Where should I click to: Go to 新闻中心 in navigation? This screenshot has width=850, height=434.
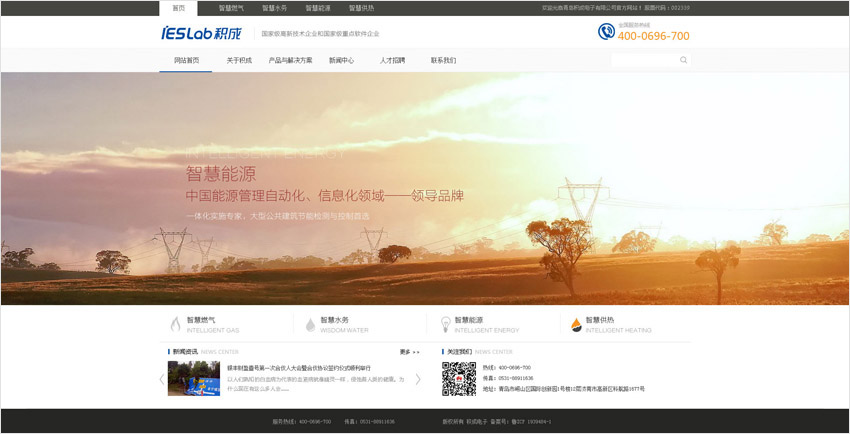click(x=341, y=61)
